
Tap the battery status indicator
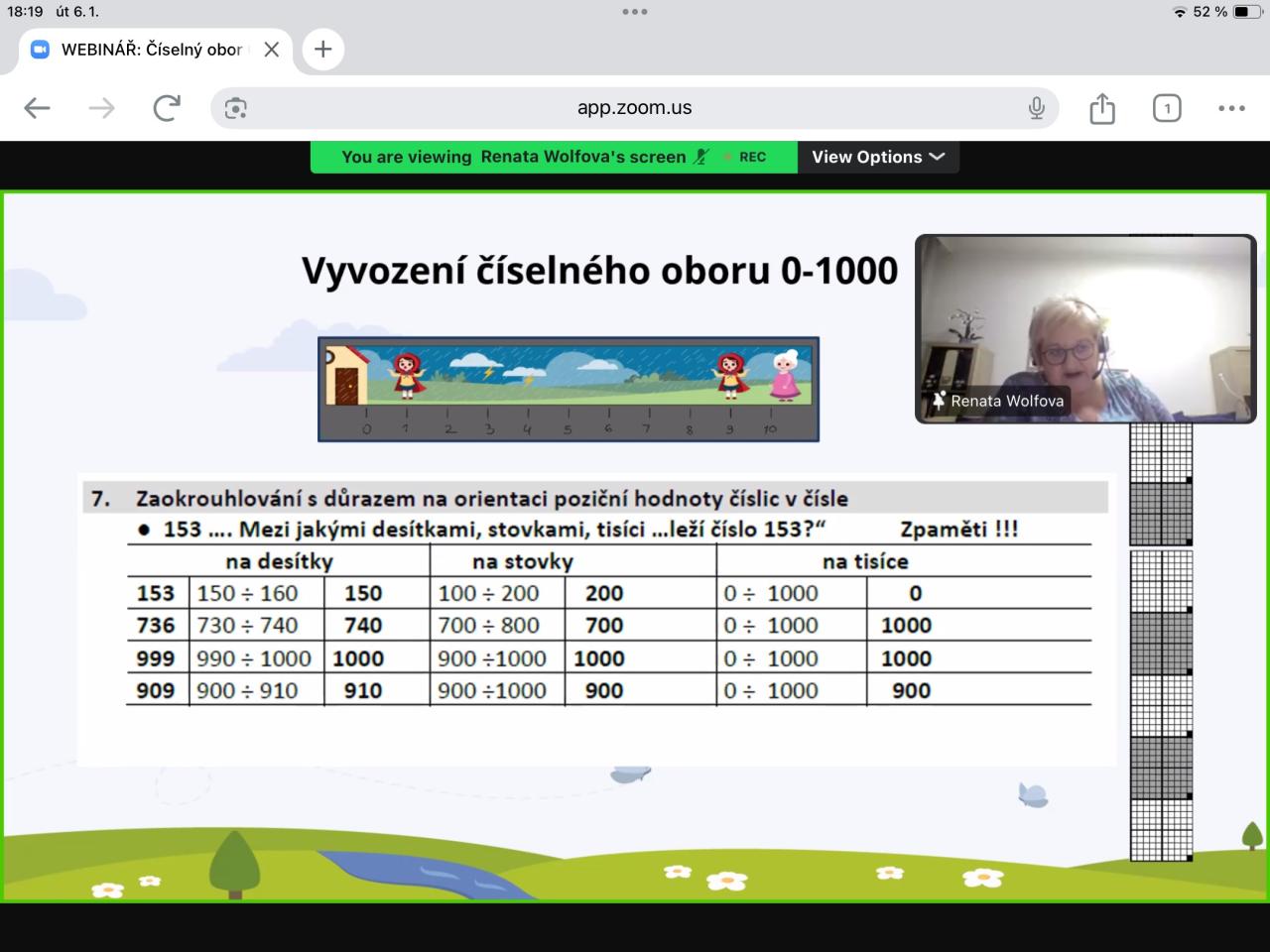tap(1246, 12)
